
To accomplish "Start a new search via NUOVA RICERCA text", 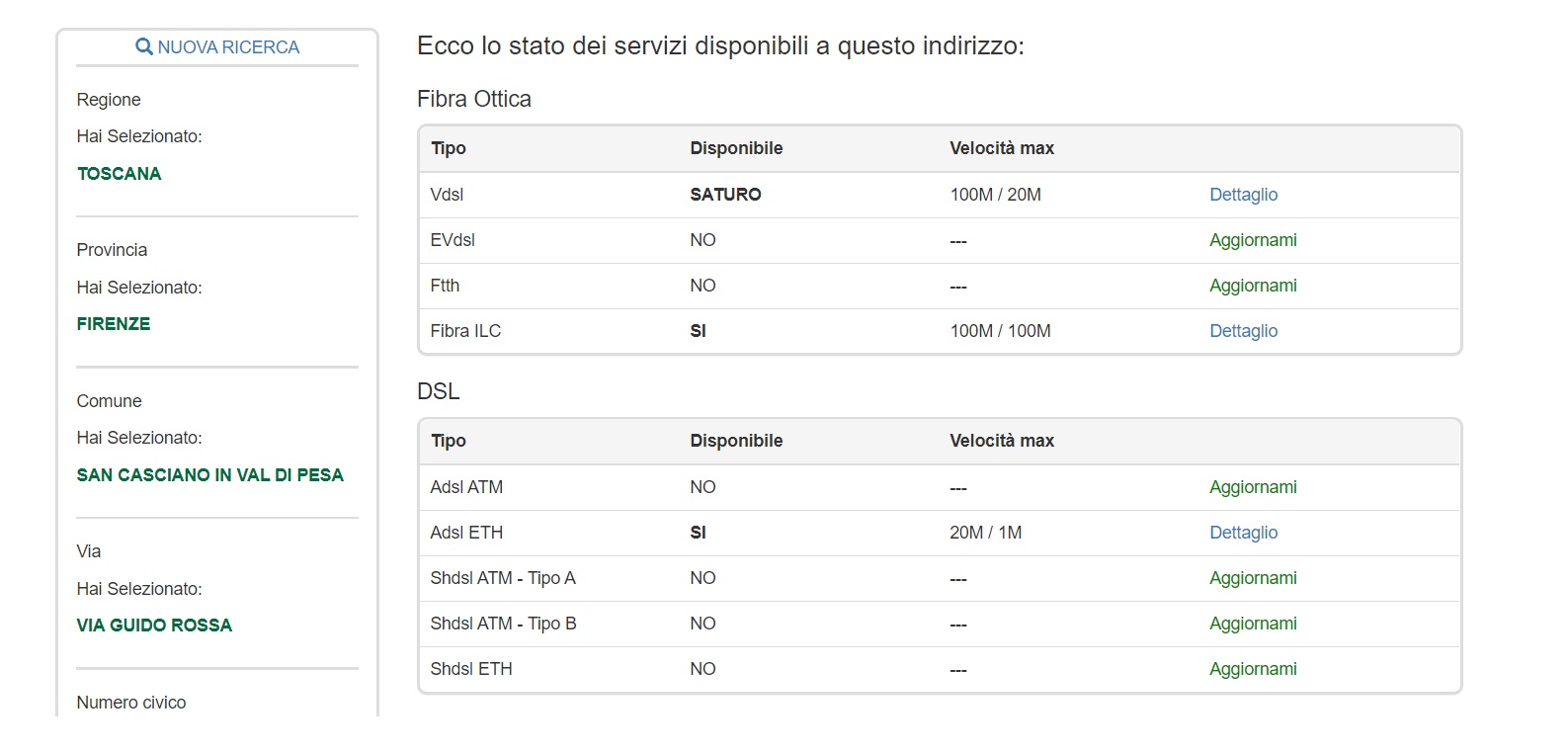I will (228, 47).
